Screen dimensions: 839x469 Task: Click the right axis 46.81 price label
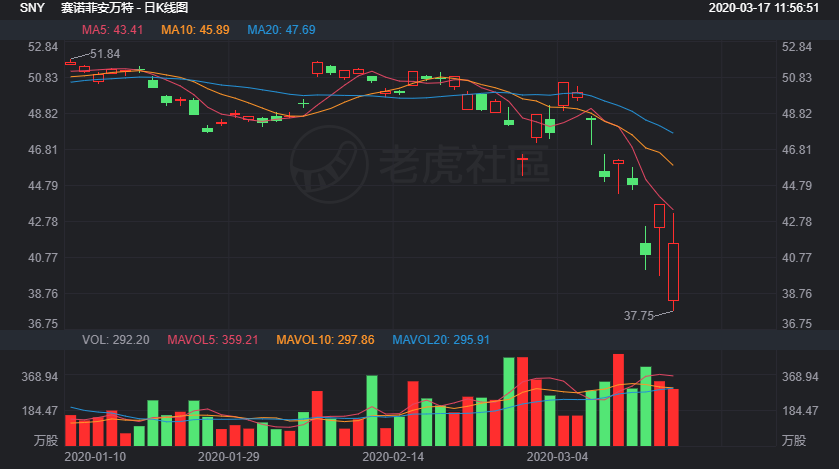click(797, 150)
